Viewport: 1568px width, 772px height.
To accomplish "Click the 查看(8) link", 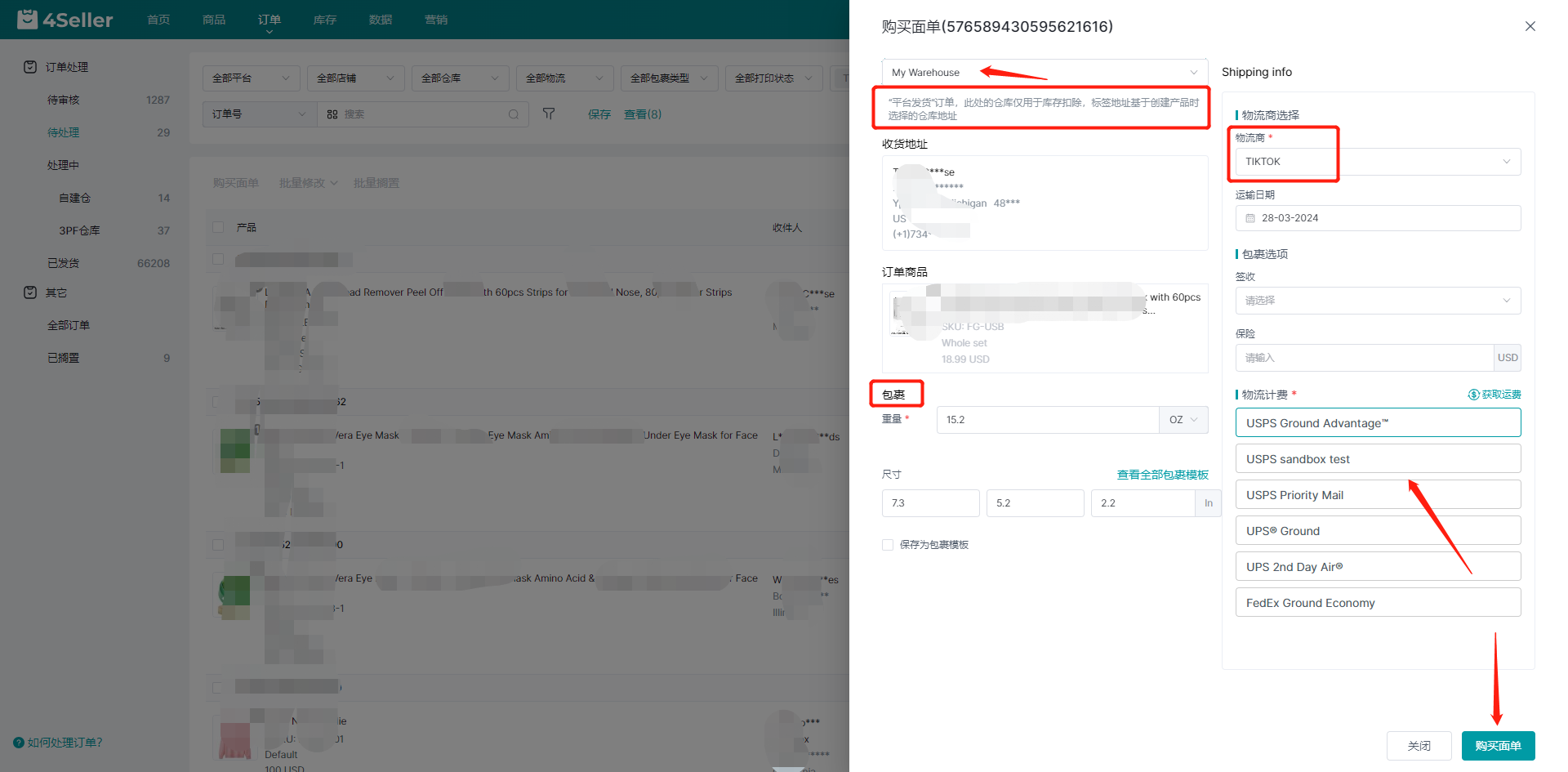I will click(643, 114).
